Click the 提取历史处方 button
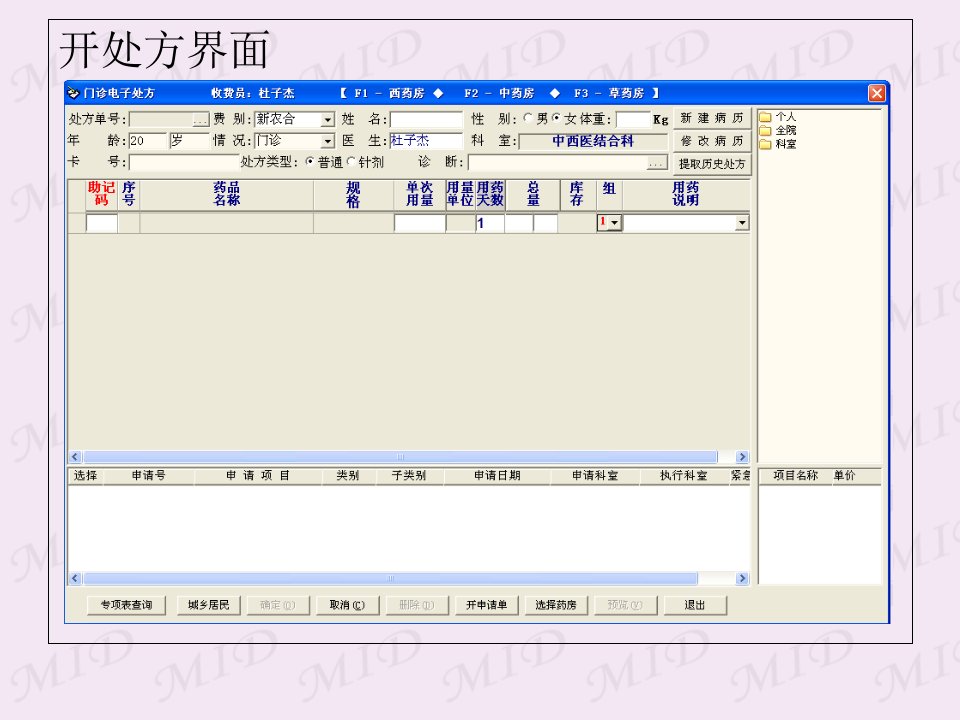 coord(712,164)
